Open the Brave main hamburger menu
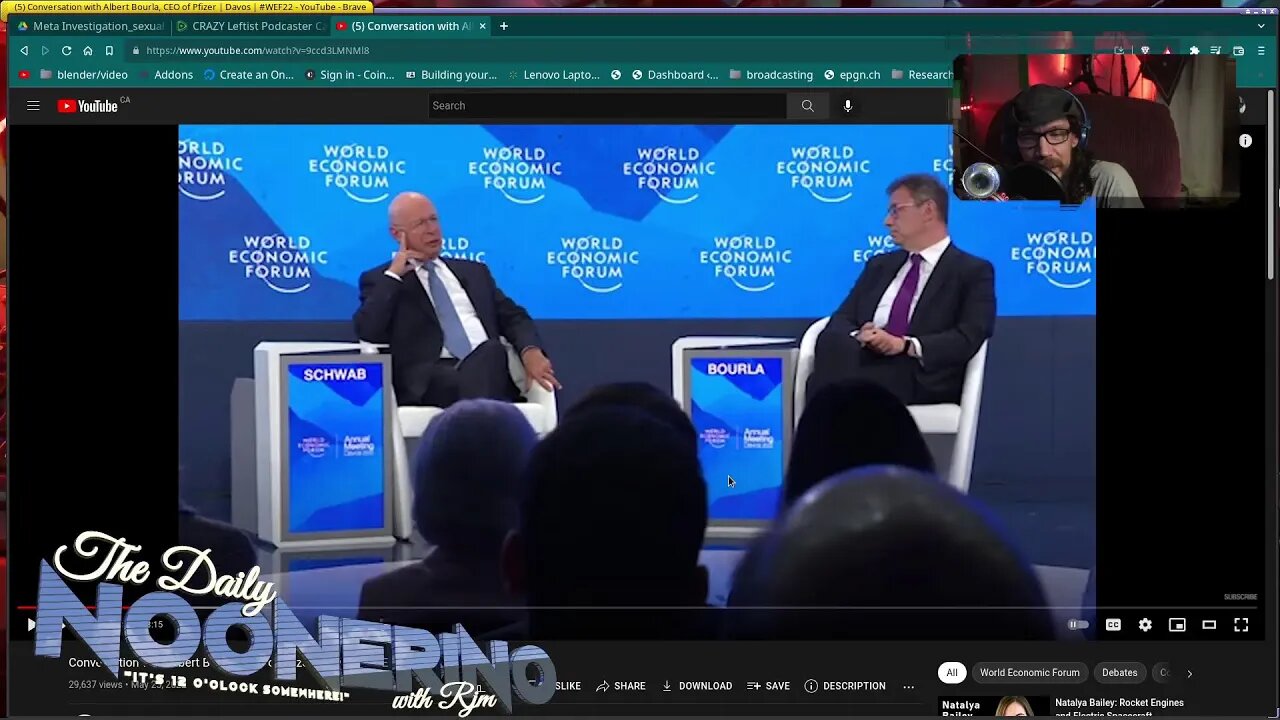This screenshot has width=1280, height=720. pos(1261,50)
